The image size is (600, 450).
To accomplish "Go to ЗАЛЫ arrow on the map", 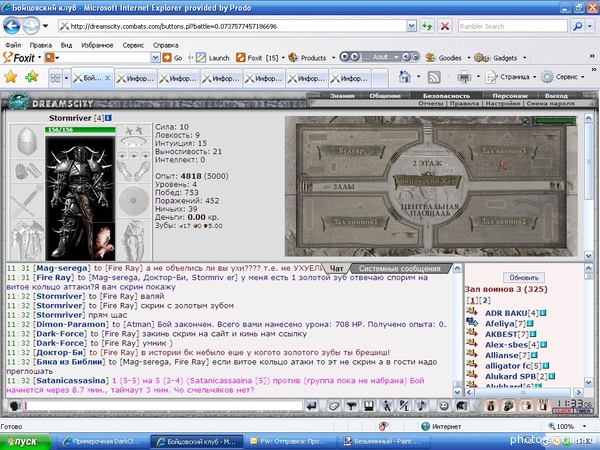I will point(338,187).
